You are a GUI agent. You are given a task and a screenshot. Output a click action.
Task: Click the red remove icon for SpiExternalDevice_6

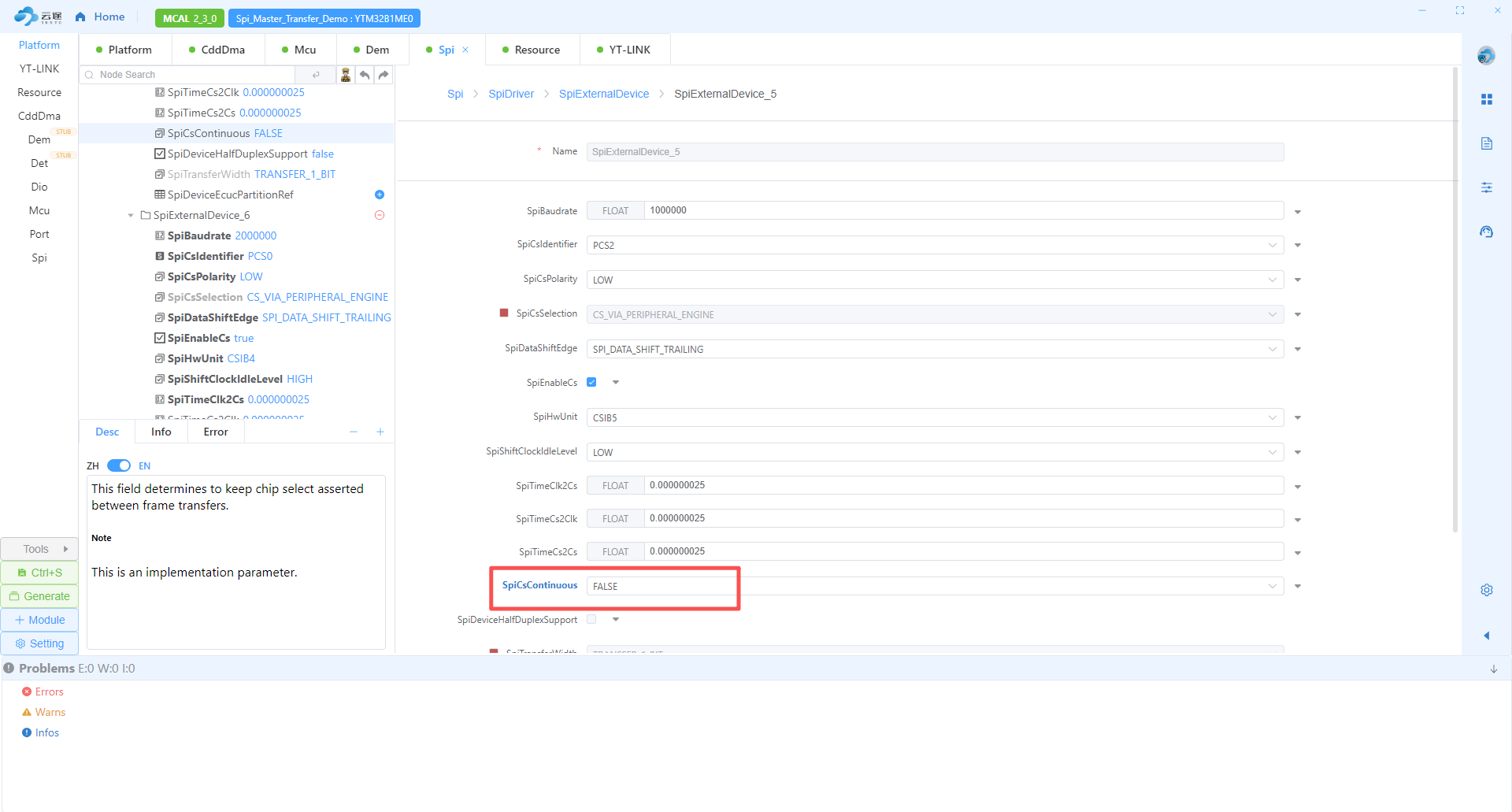point(380,215)
